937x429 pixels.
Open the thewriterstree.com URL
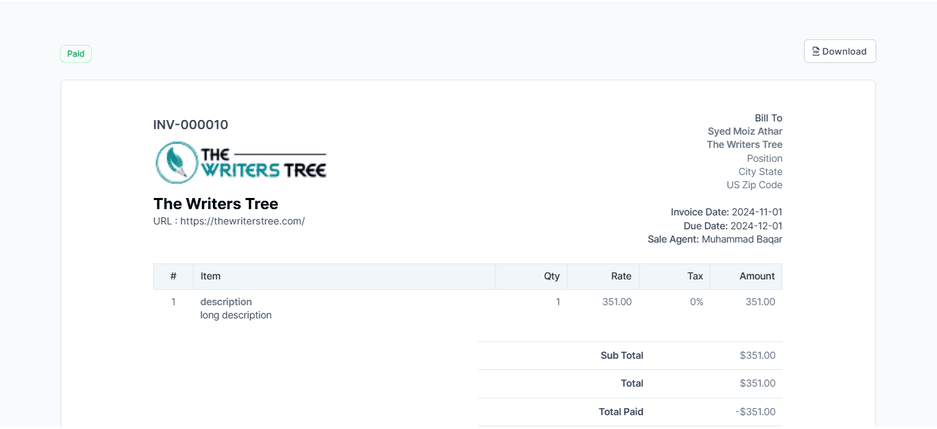[242, 221]
